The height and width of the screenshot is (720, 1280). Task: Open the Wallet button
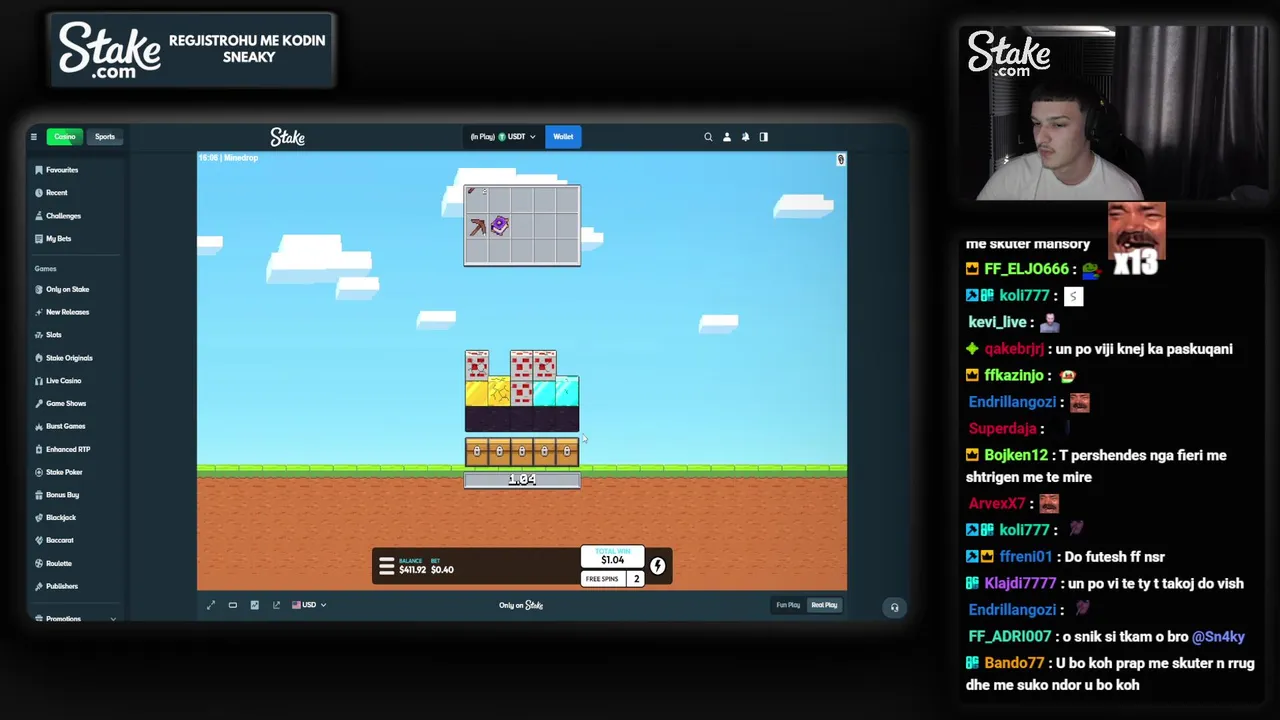[x=563, y=137]
